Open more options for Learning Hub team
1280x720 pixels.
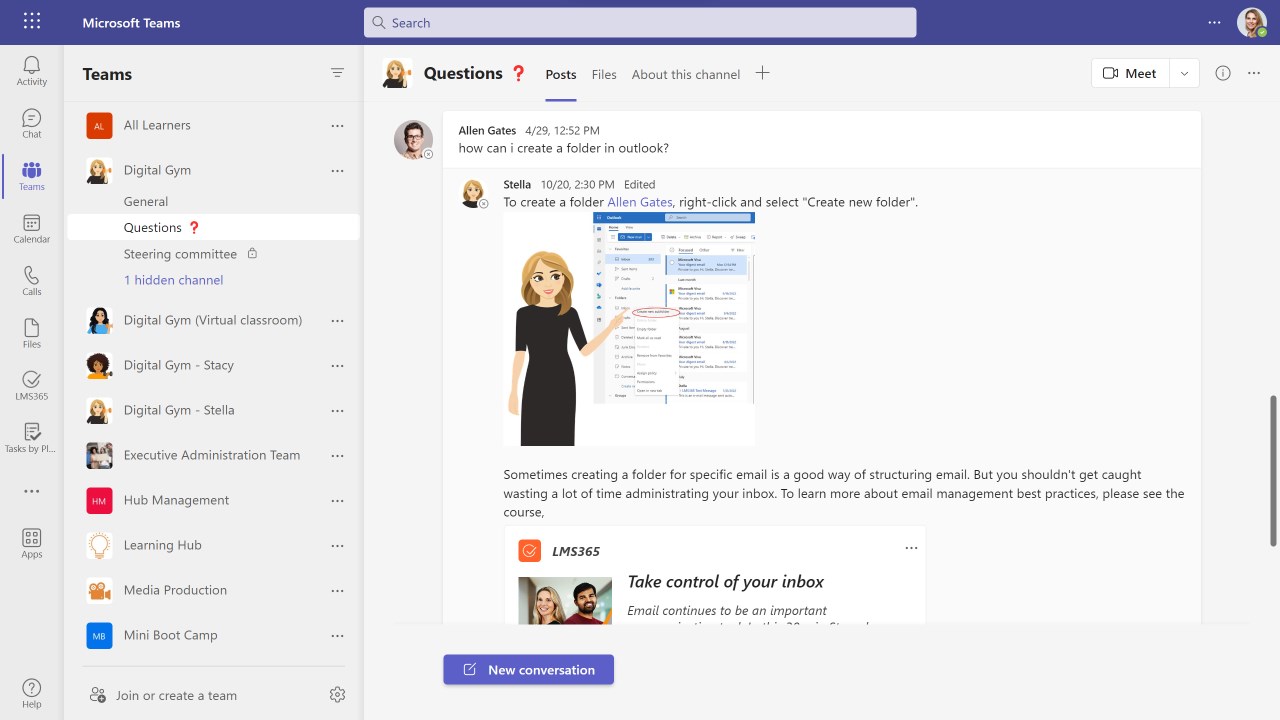click(x=337, y=545)
